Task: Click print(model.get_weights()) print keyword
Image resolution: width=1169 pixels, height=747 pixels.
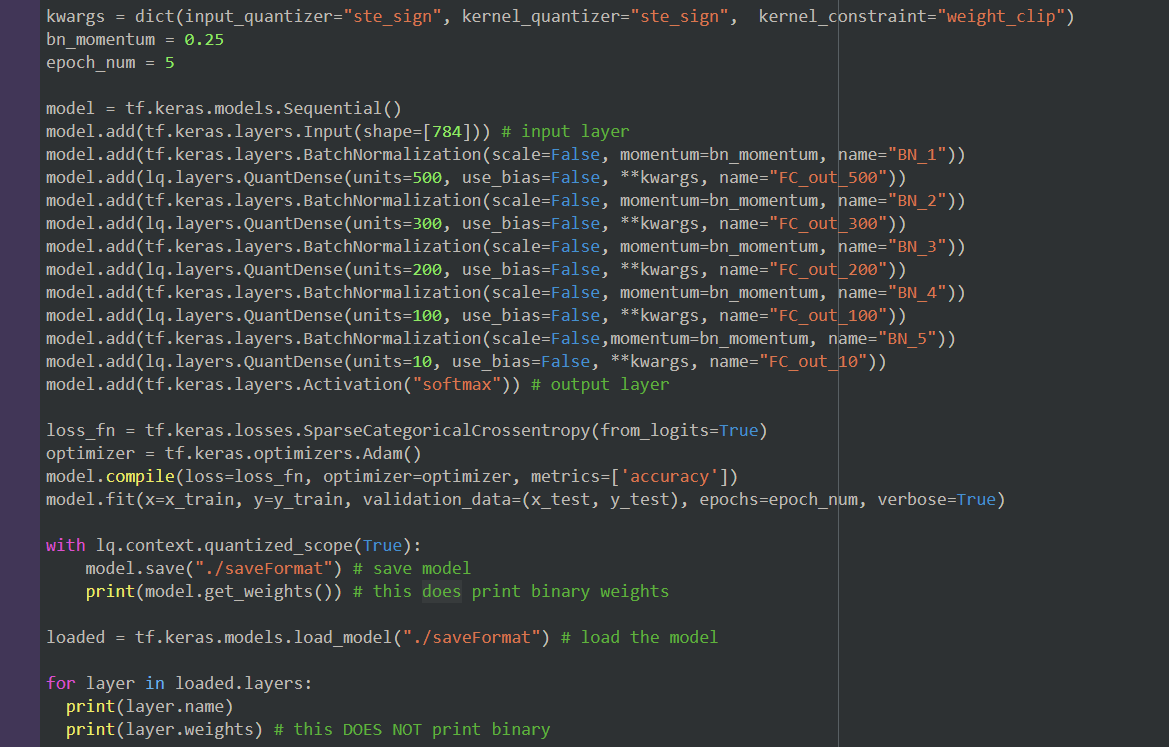Action: [x=110, y=592]
